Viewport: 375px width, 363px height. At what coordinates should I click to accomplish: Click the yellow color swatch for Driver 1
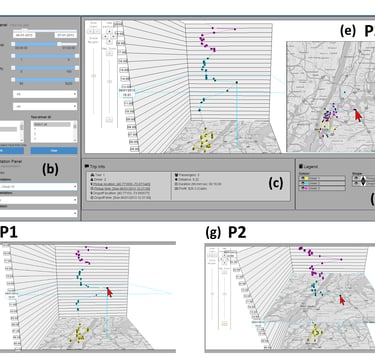tap(306, 178)
